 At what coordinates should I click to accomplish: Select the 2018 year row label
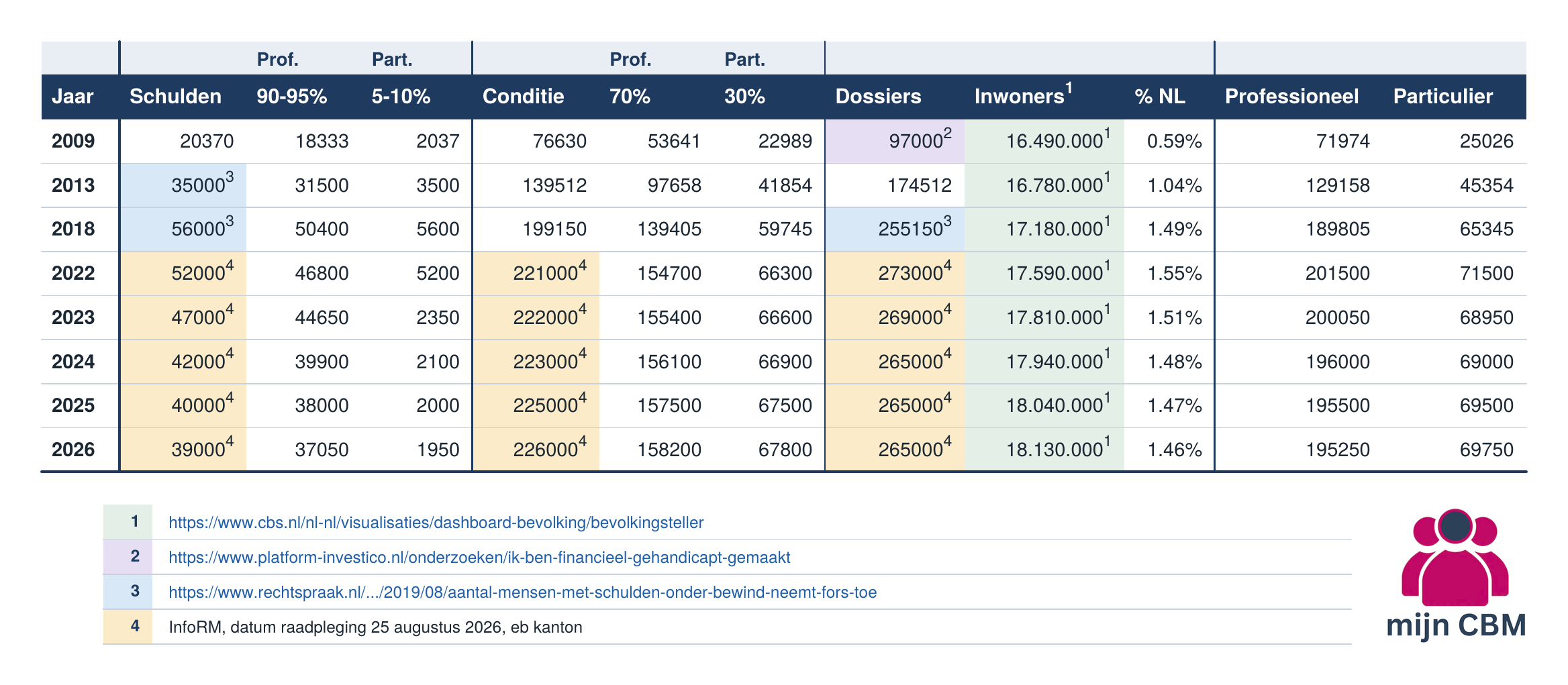[73, 229]
